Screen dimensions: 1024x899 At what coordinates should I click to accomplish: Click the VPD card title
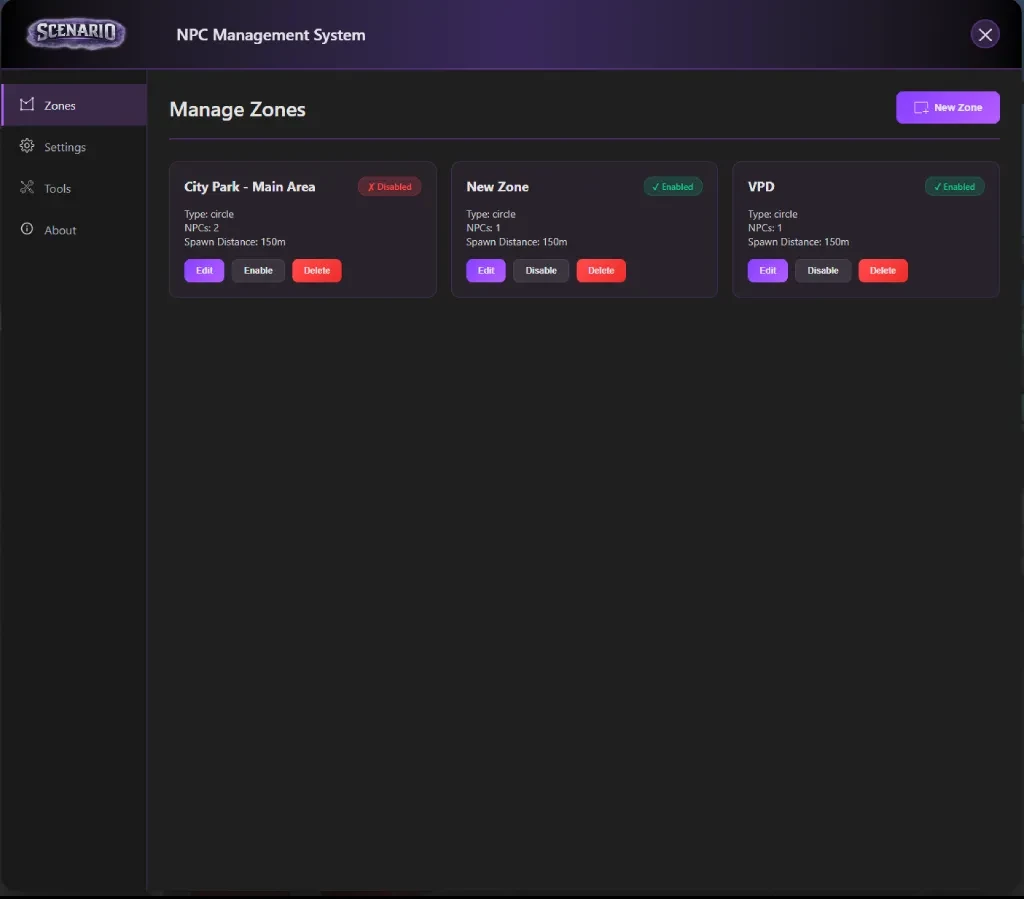(x=761, y=187)
